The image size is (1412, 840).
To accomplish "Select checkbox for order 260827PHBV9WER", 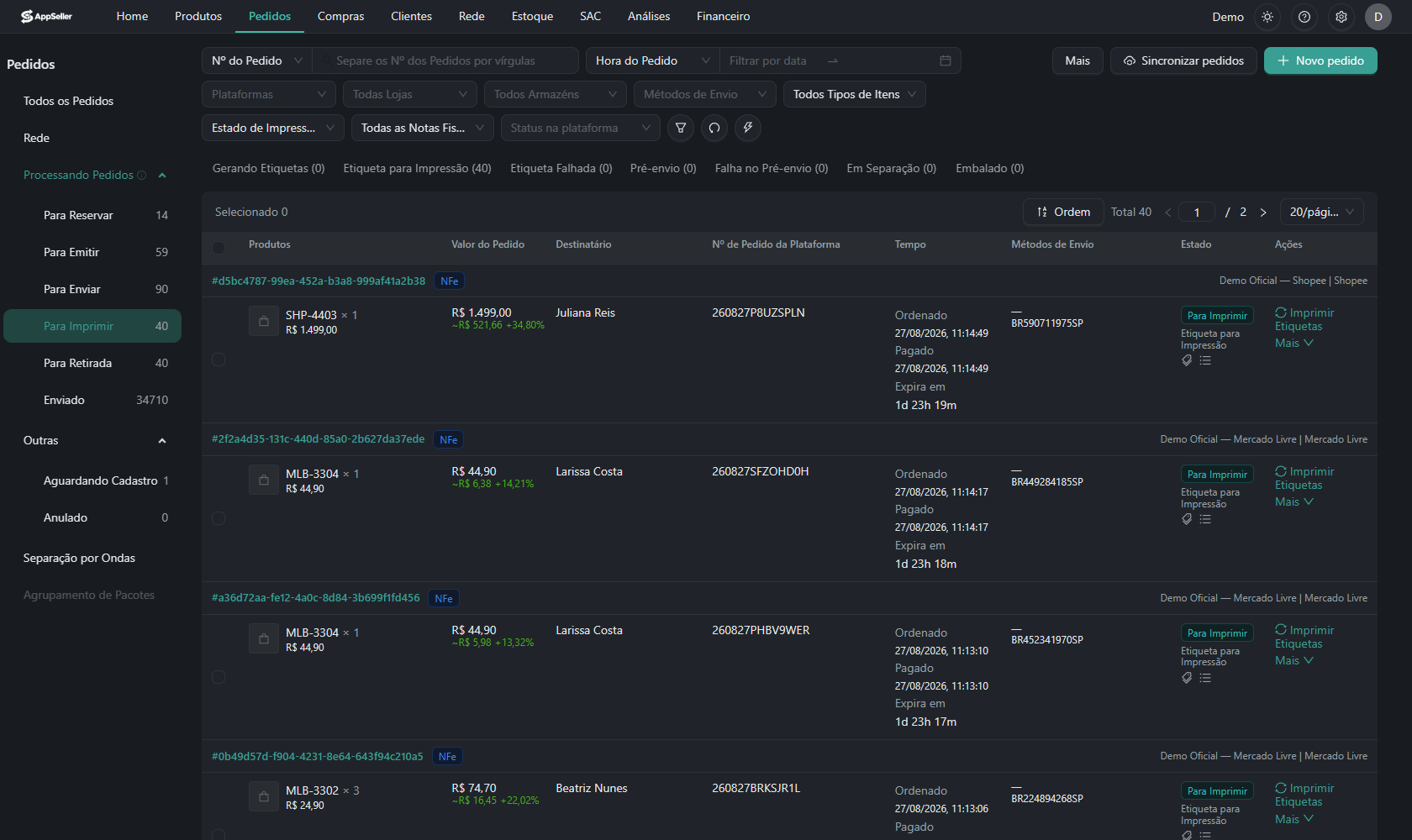I will (x=219, y=677).
